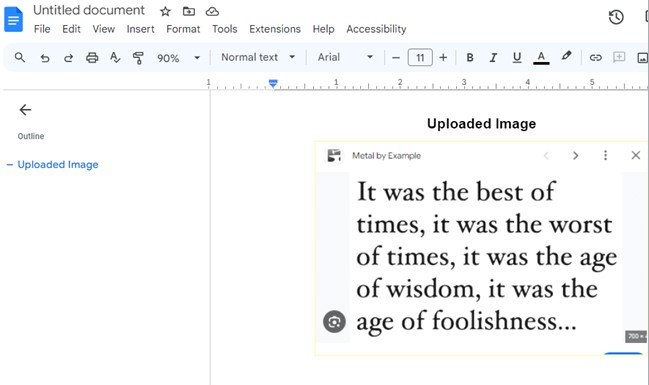Screen dimensions: 649x385
Task: Rename the Untitled document title
Action: 89,10
